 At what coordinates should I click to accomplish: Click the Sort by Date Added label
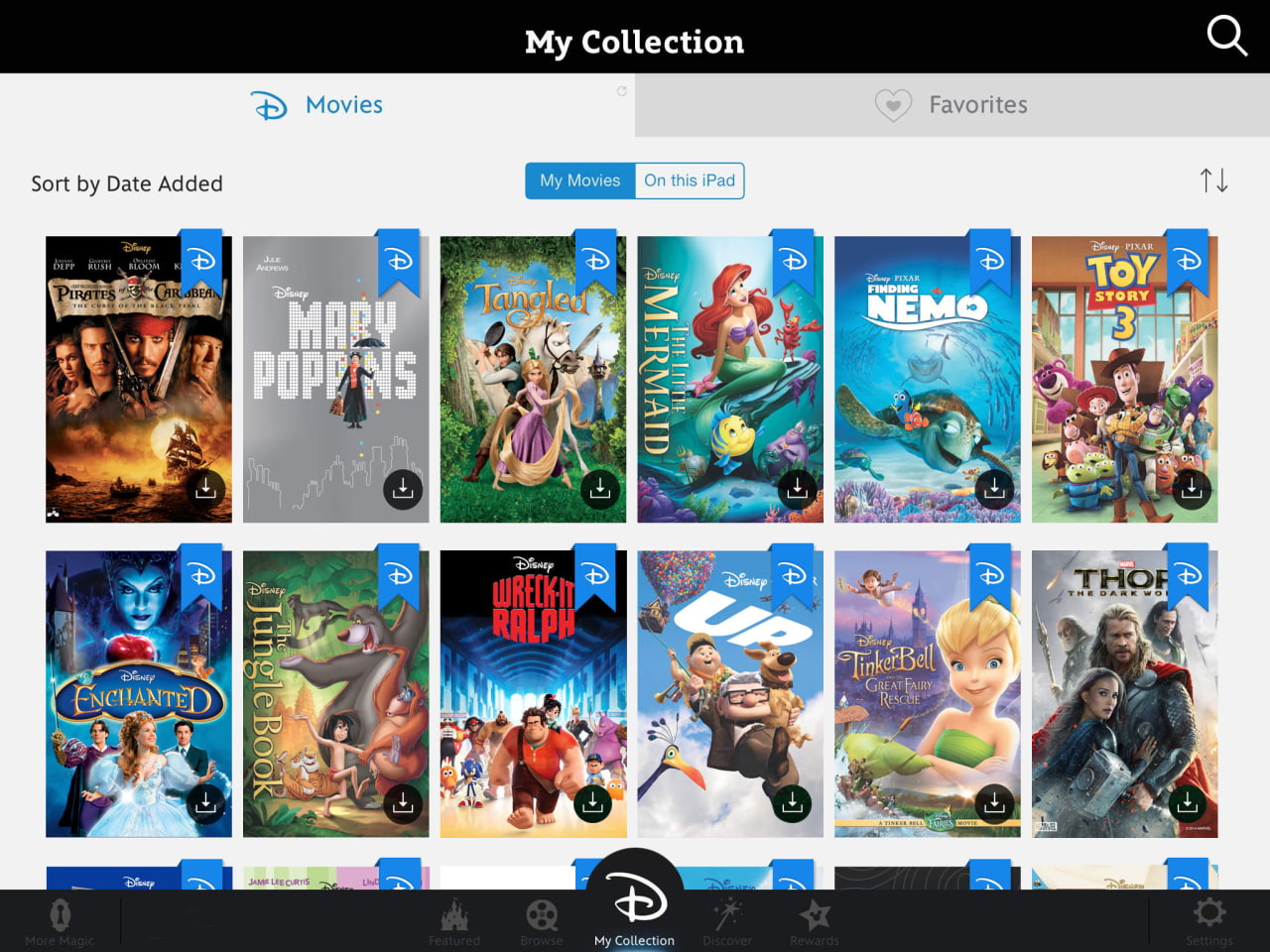coord(126,182)
